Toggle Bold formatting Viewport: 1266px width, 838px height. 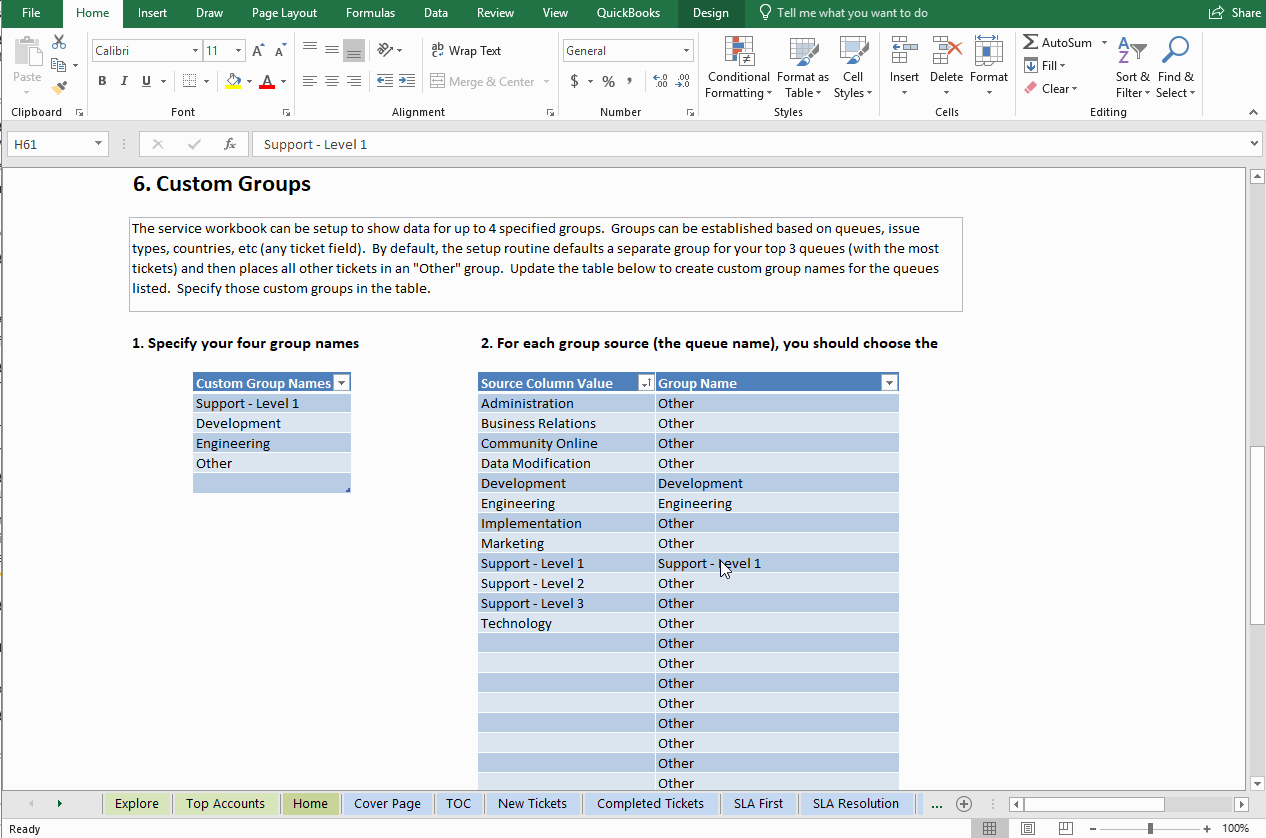pyautogui.click(x=102, y=82)
